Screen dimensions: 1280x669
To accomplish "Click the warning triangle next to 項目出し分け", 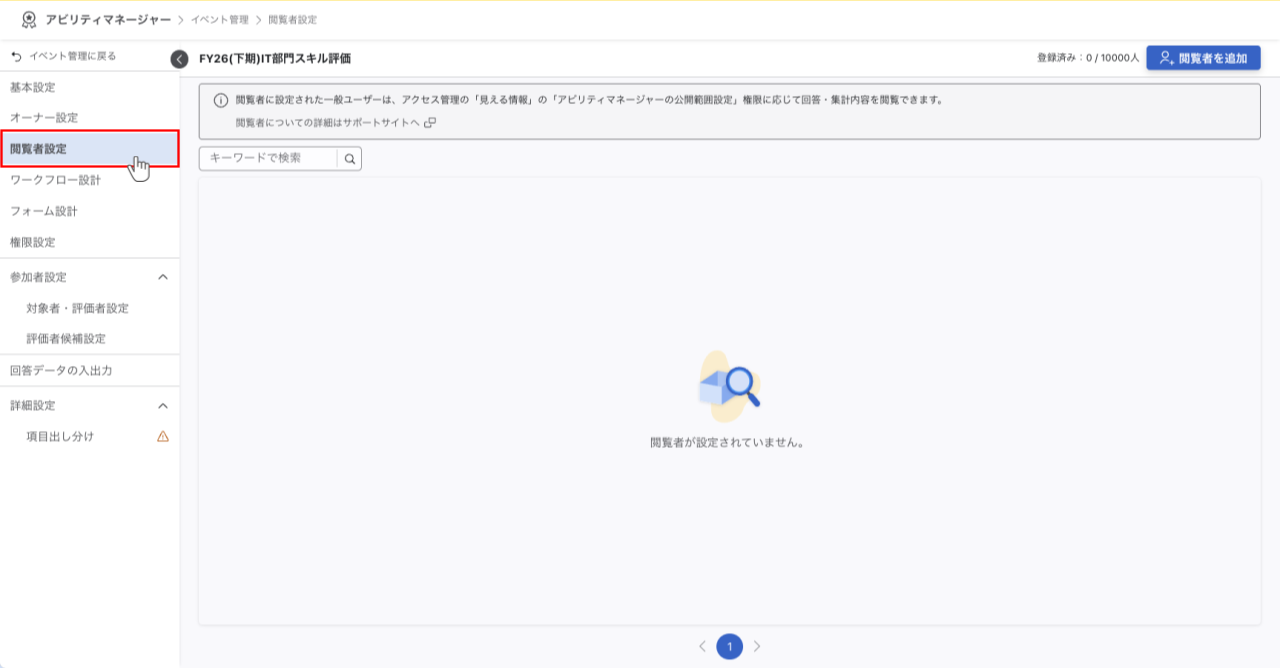I will 163,436.
